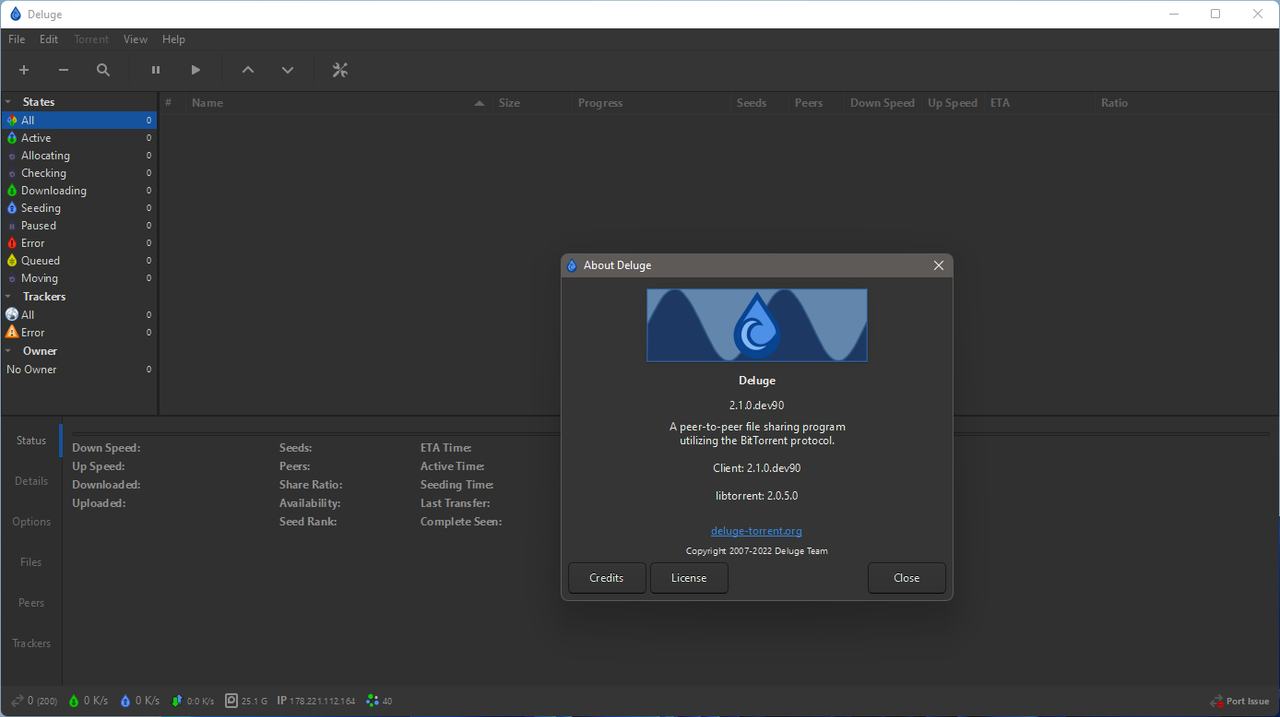
Task: Filter by Seeding state
Action: tap(79, 208)
